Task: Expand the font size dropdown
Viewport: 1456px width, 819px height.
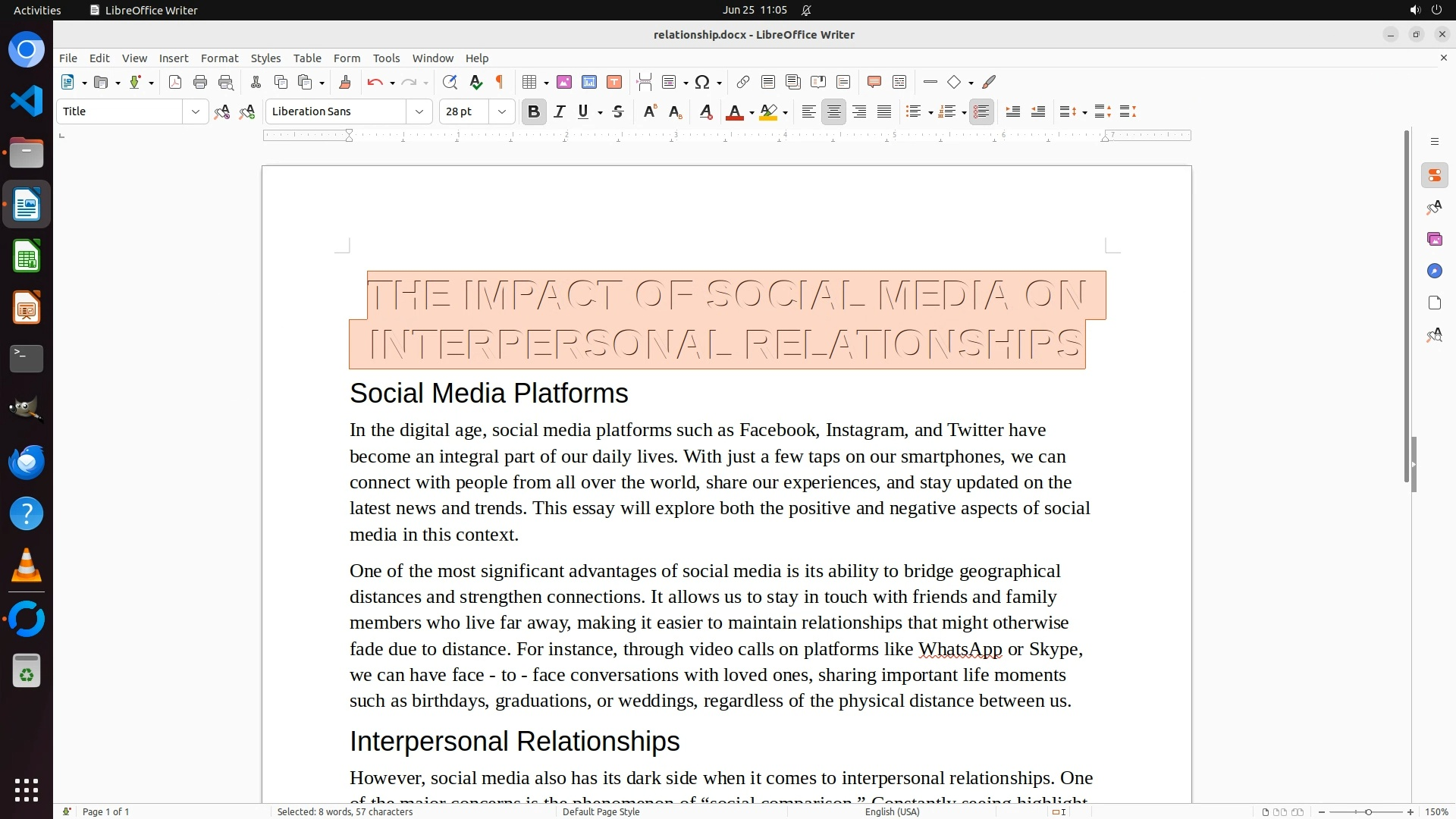Action: point(501,112)
